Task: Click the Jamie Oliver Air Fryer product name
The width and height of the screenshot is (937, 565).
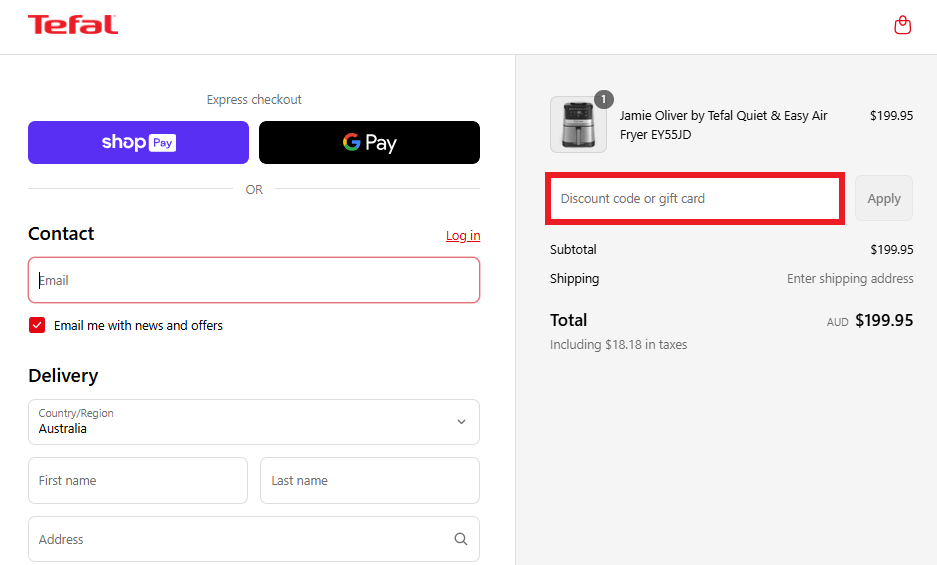Action: pos(724,125)
